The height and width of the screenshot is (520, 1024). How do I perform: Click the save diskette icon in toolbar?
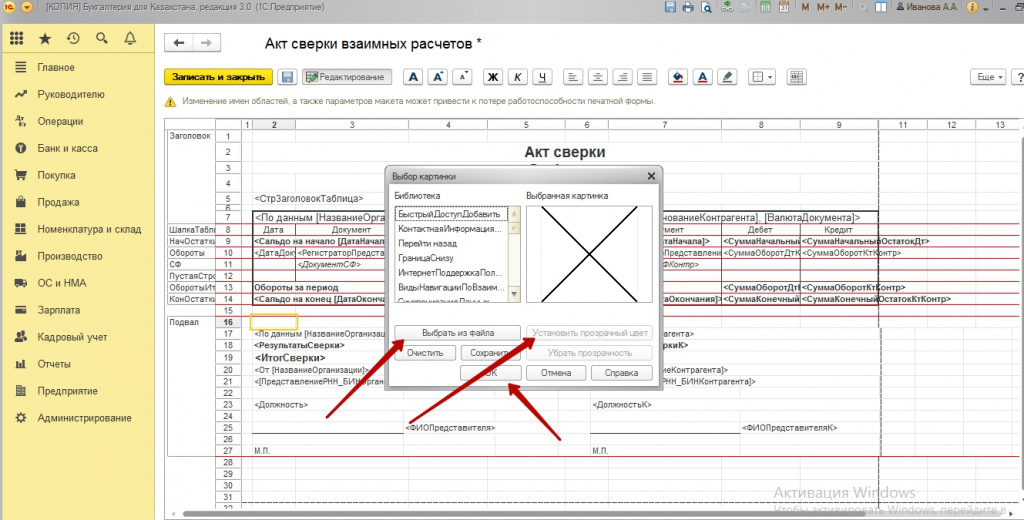coord(287,77)
